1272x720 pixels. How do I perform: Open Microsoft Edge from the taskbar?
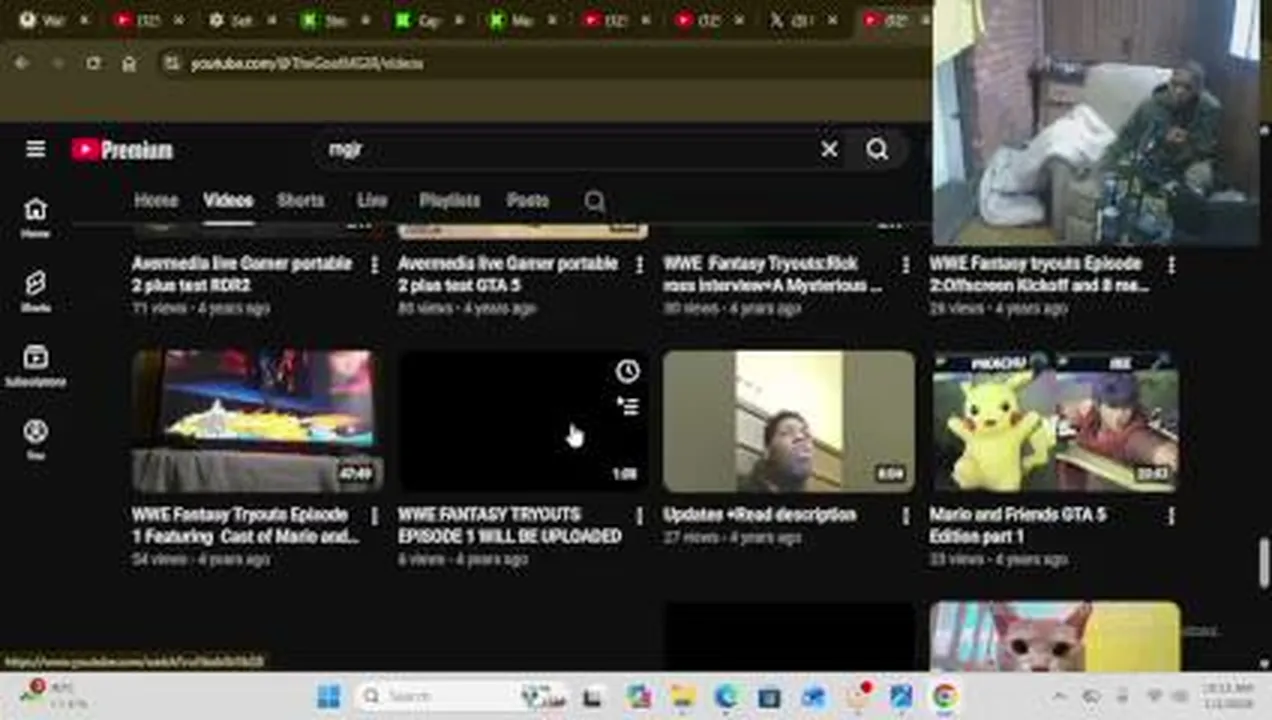point(726,696)
